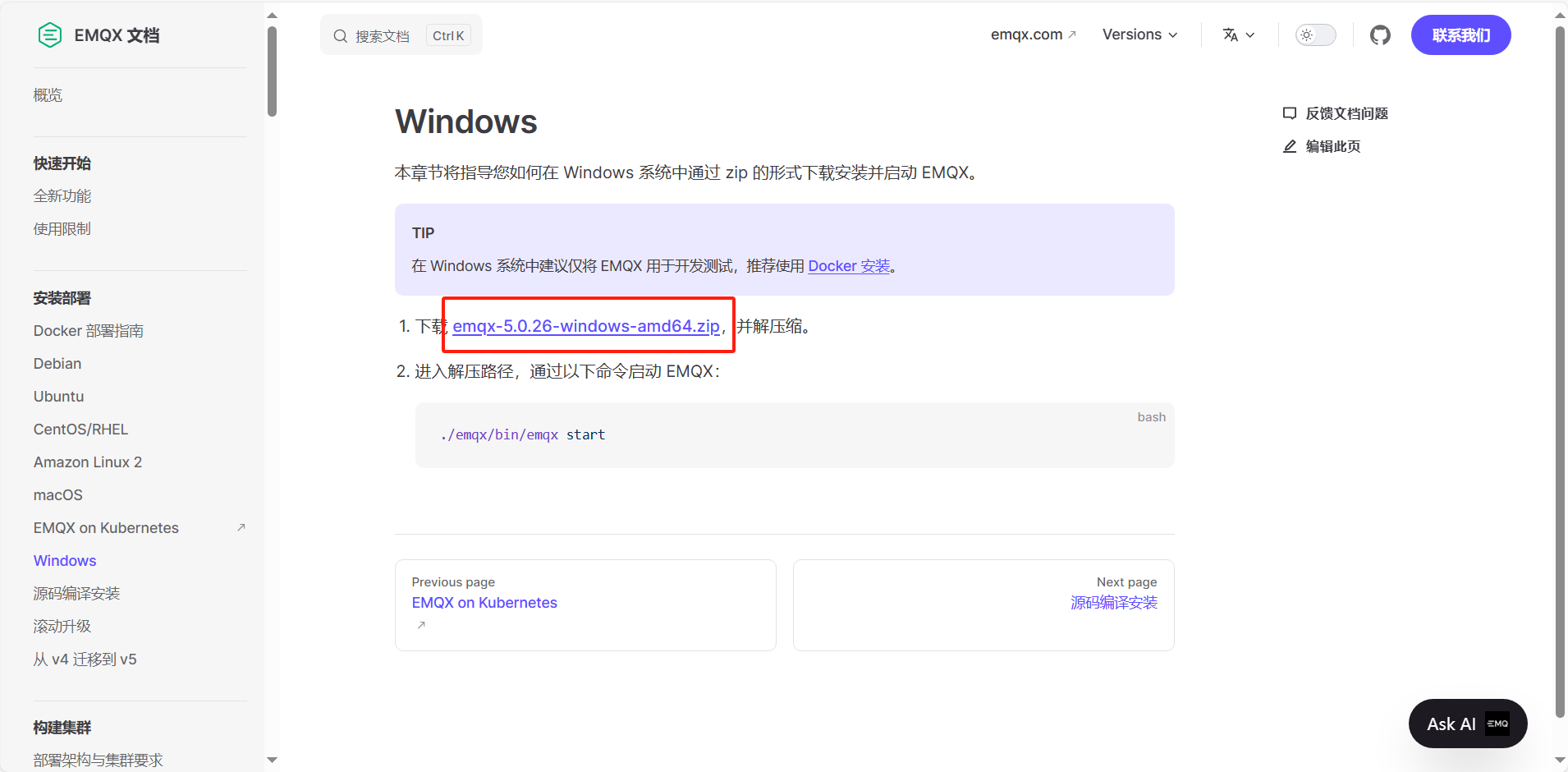Click external arrow icon beside emqx.com
Image resolution: width=1568 pixels, height=772 pixels.
[x=1072, y=34]
